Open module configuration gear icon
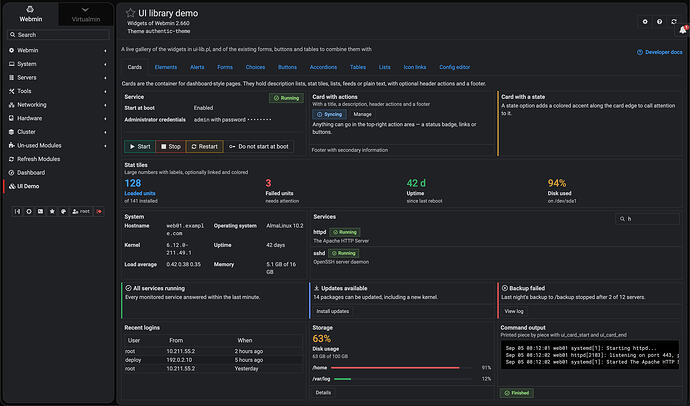This screenshot has width=690, height=406. click(x=645, y=22)
